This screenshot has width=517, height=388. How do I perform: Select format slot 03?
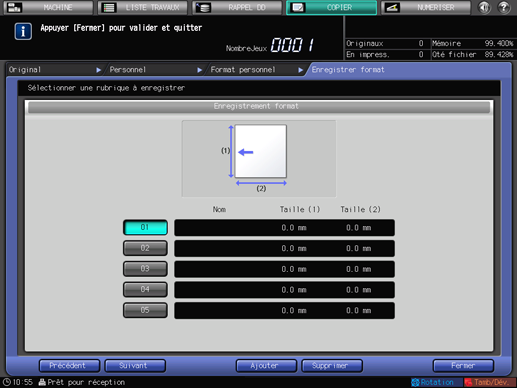145,269
